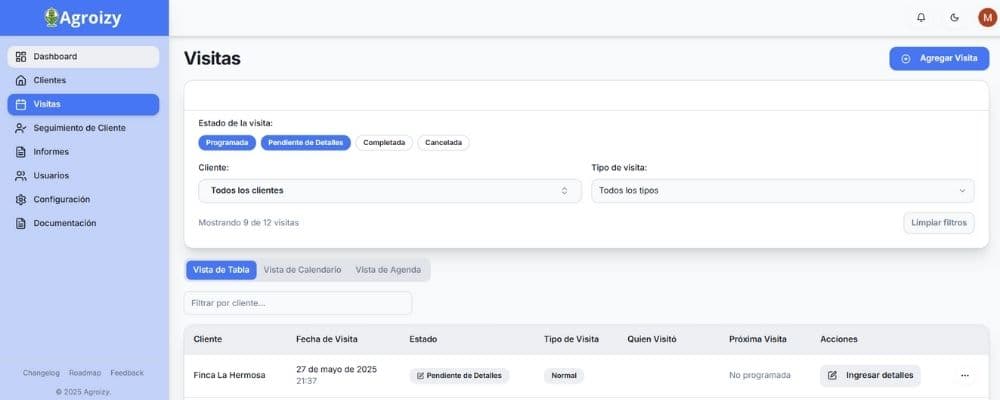1000x400 pixels.
Task: Switch to Vista de Agenda tab
Action: [x=389, y=270]
